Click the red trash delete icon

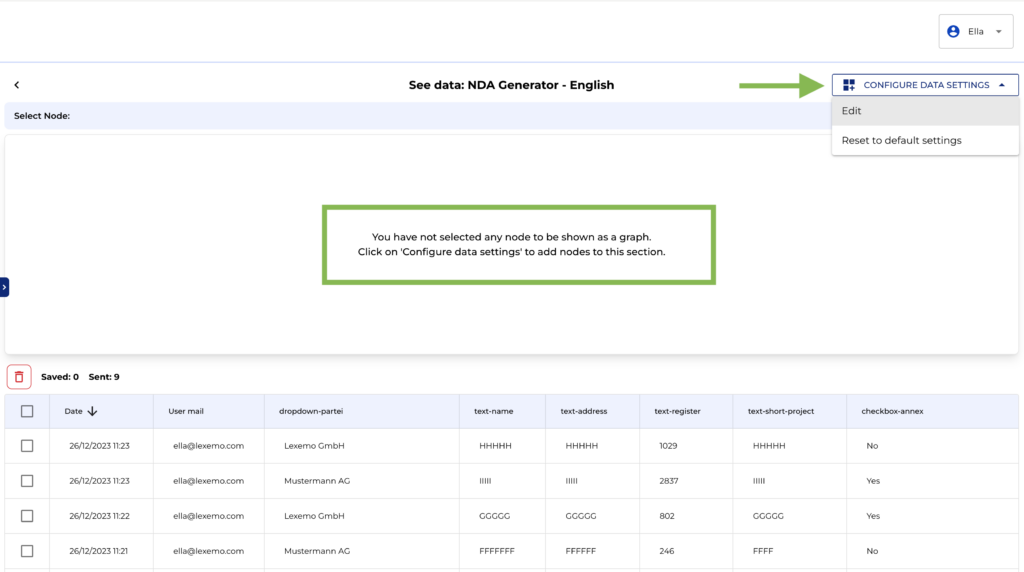(x=19, y=377)
